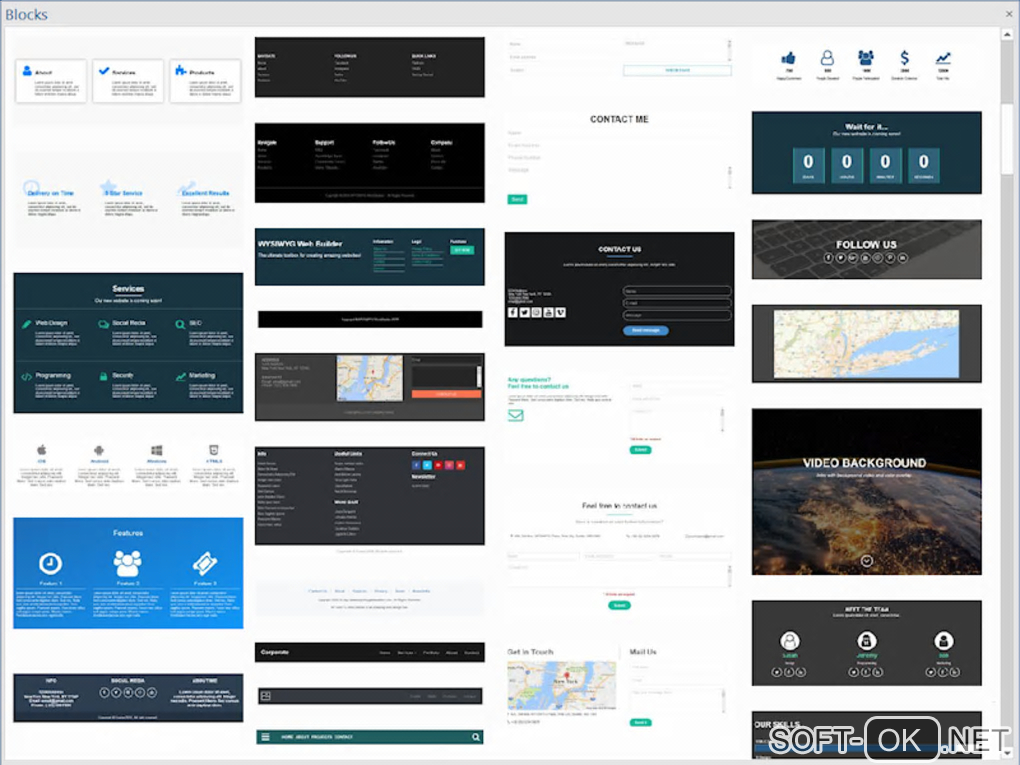
Task: Click the green Send button under CONTACT ME
Action: (x=517, y=199)
